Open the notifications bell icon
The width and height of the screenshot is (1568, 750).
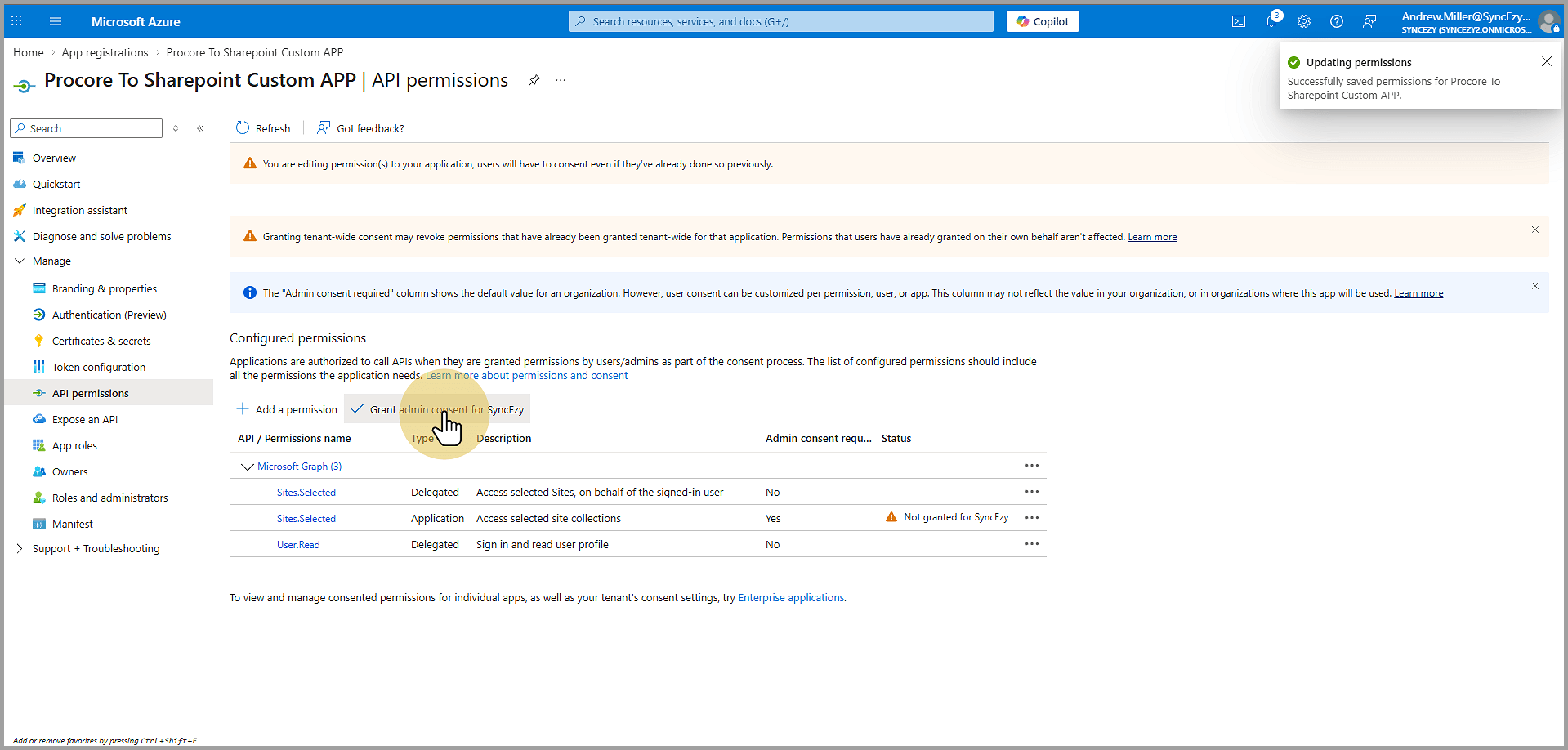tap(1271, 21)
